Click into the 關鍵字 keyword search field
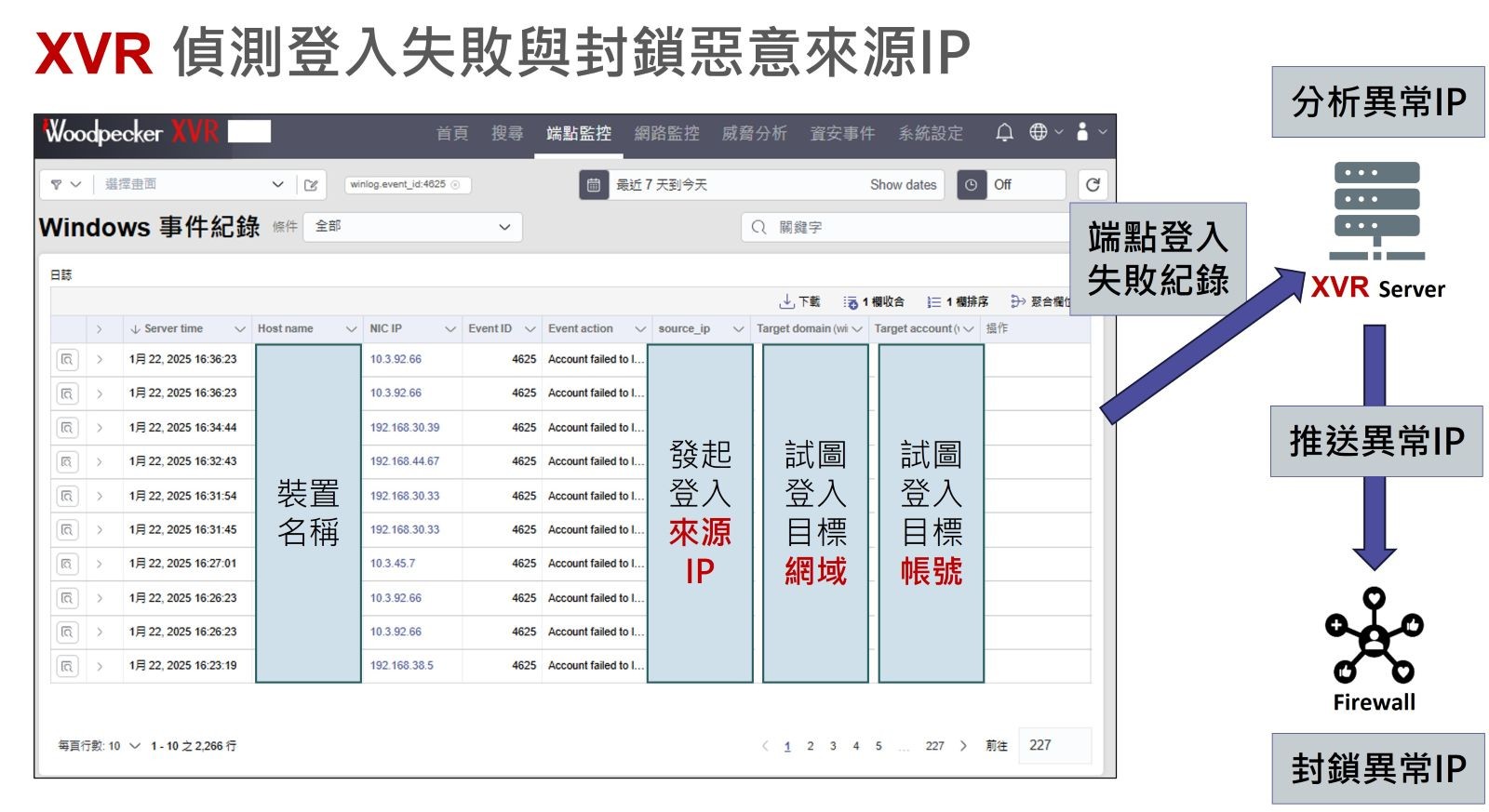 (907, 227)
